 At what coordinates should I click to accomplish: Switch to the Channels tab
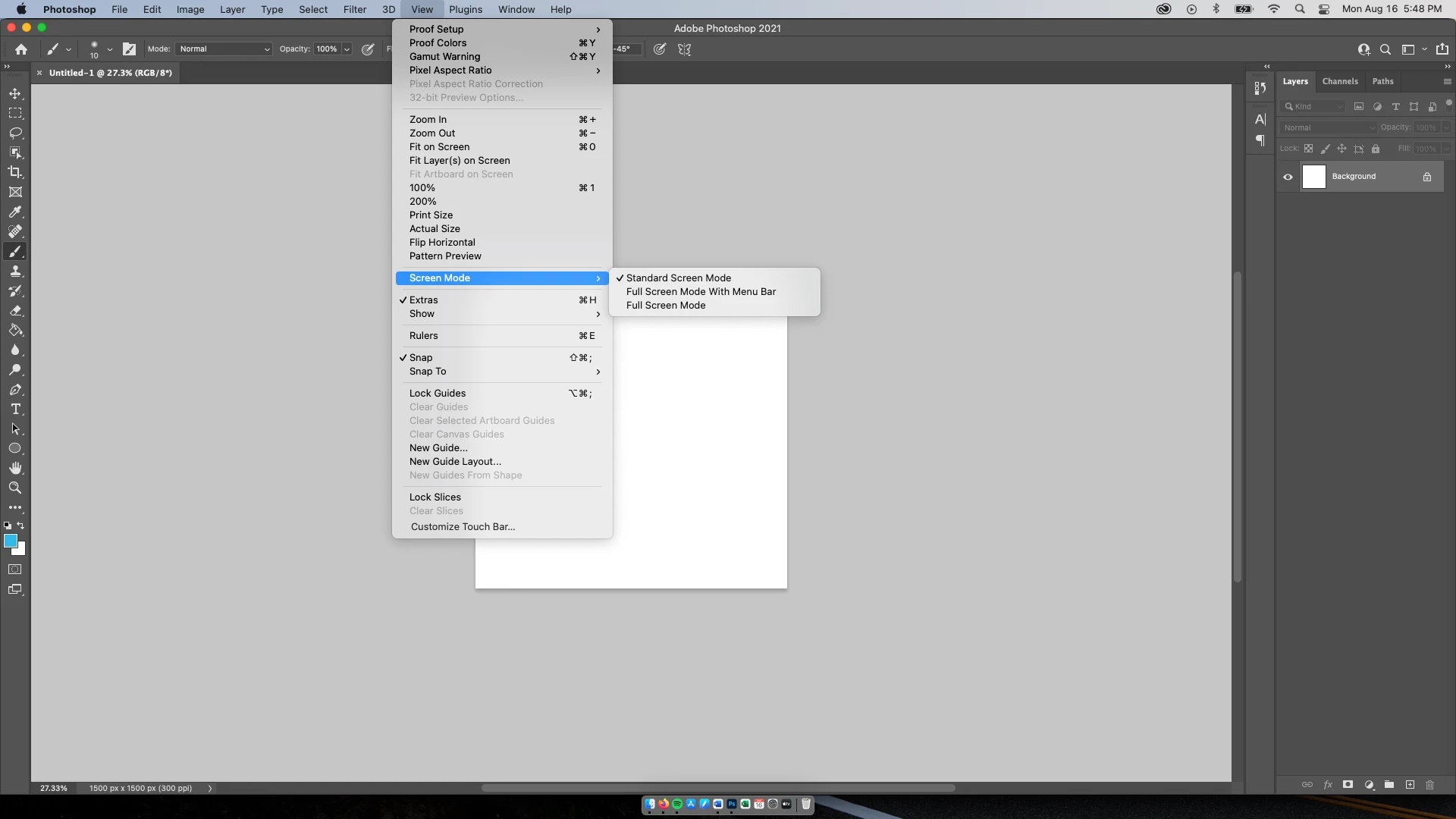[1339, 81]
